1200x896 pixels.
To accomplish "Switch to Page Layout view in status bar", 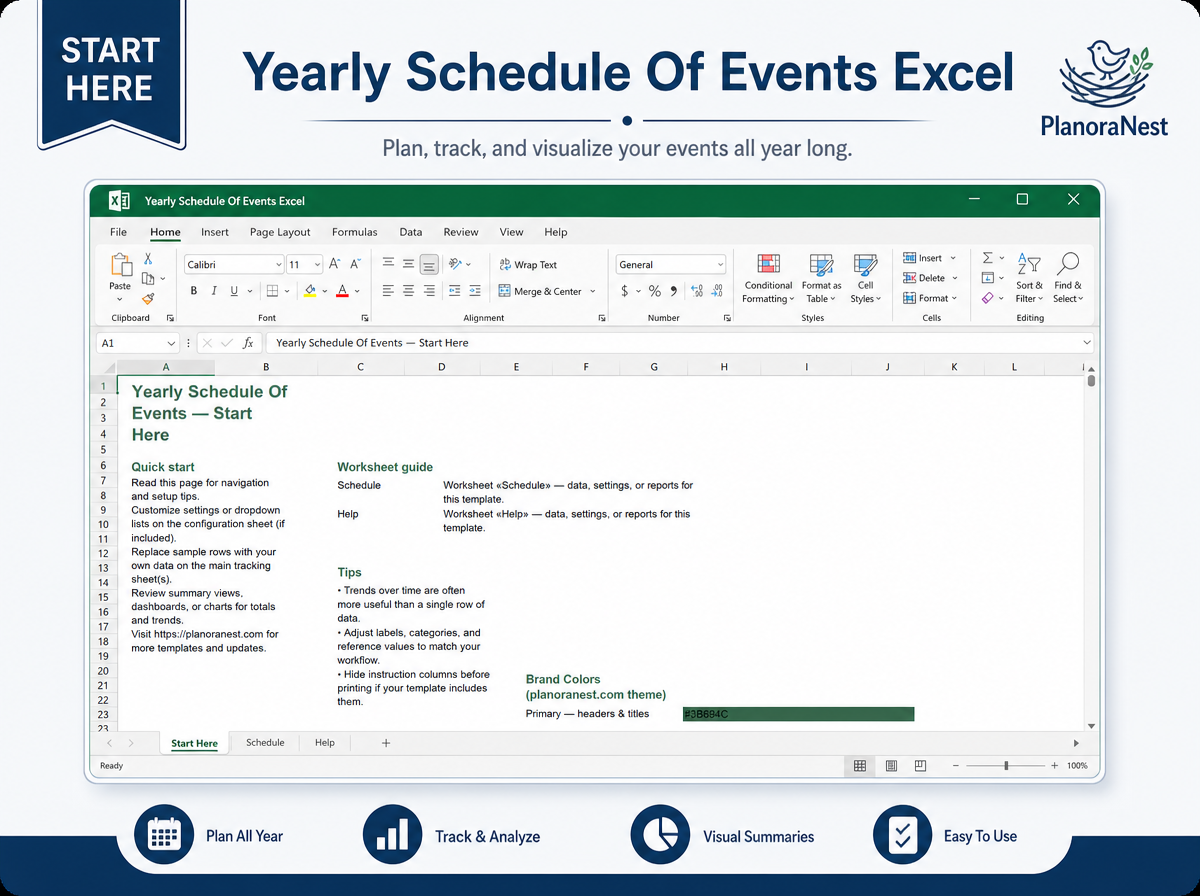I will [891, 766].
